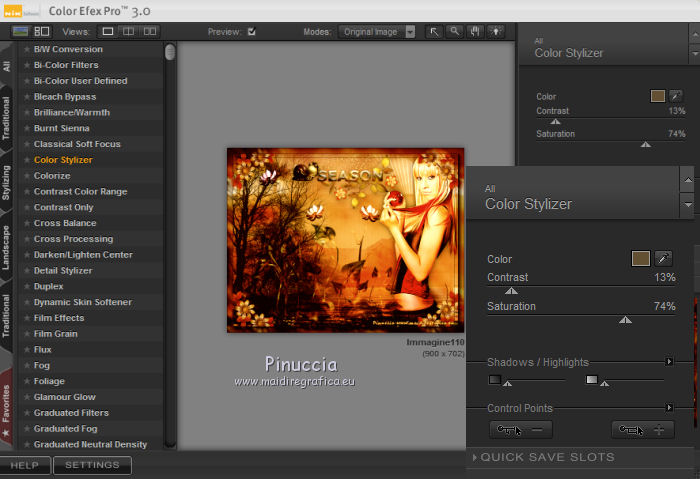The image size is (700, 479).
Task: Click the scroll-down arrow of the filter list
Action: [170, 444]
